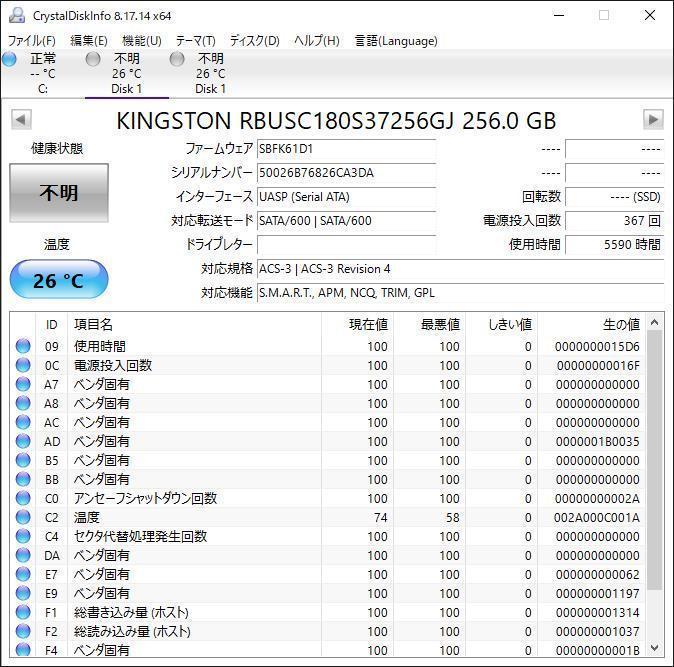Click the status orb of attribute AD

click(23, 441)
